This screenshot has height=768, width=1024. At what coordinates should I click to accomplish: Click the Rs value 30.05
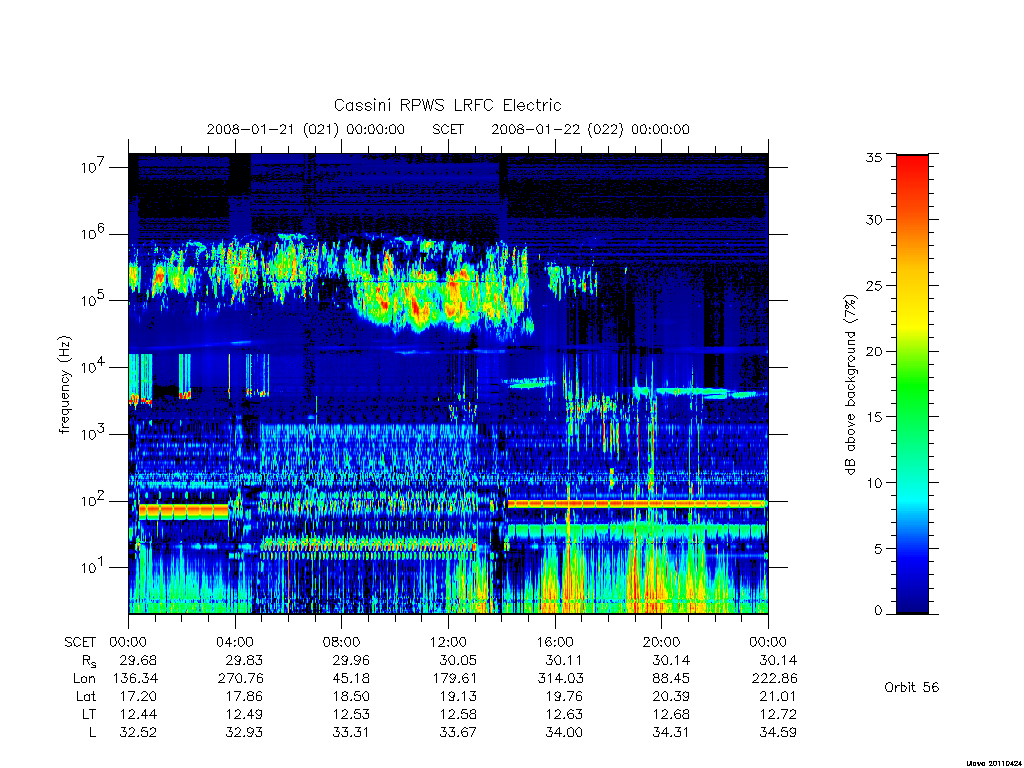[x=457, y=660]
